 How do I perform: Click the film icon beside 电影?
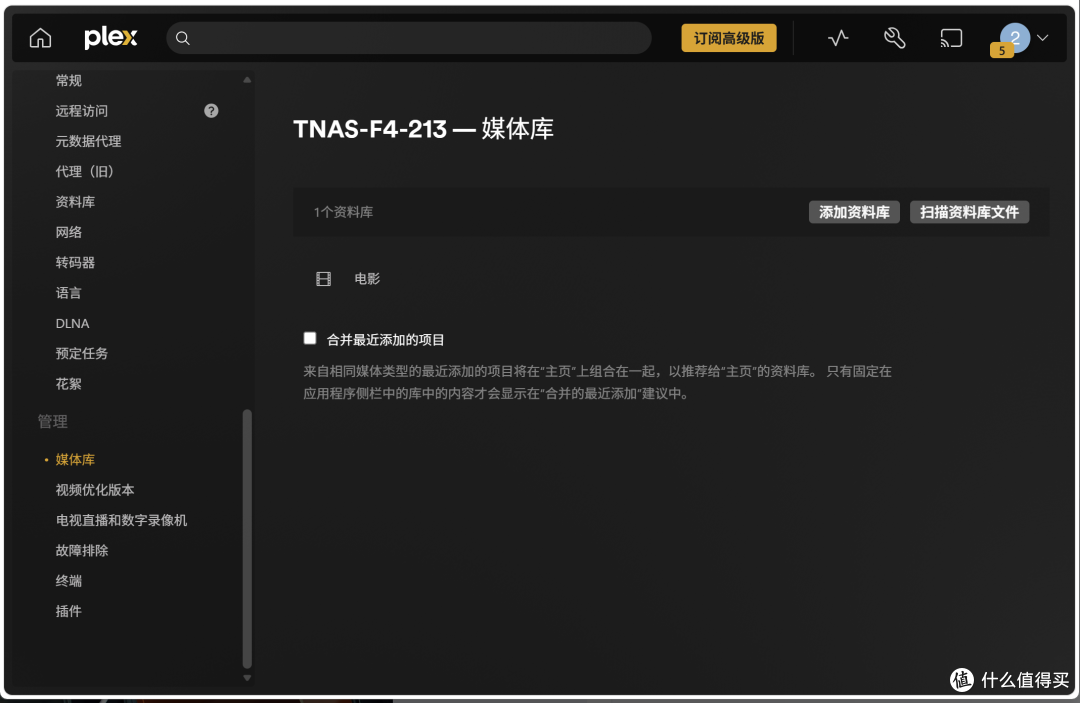point(323,279)
